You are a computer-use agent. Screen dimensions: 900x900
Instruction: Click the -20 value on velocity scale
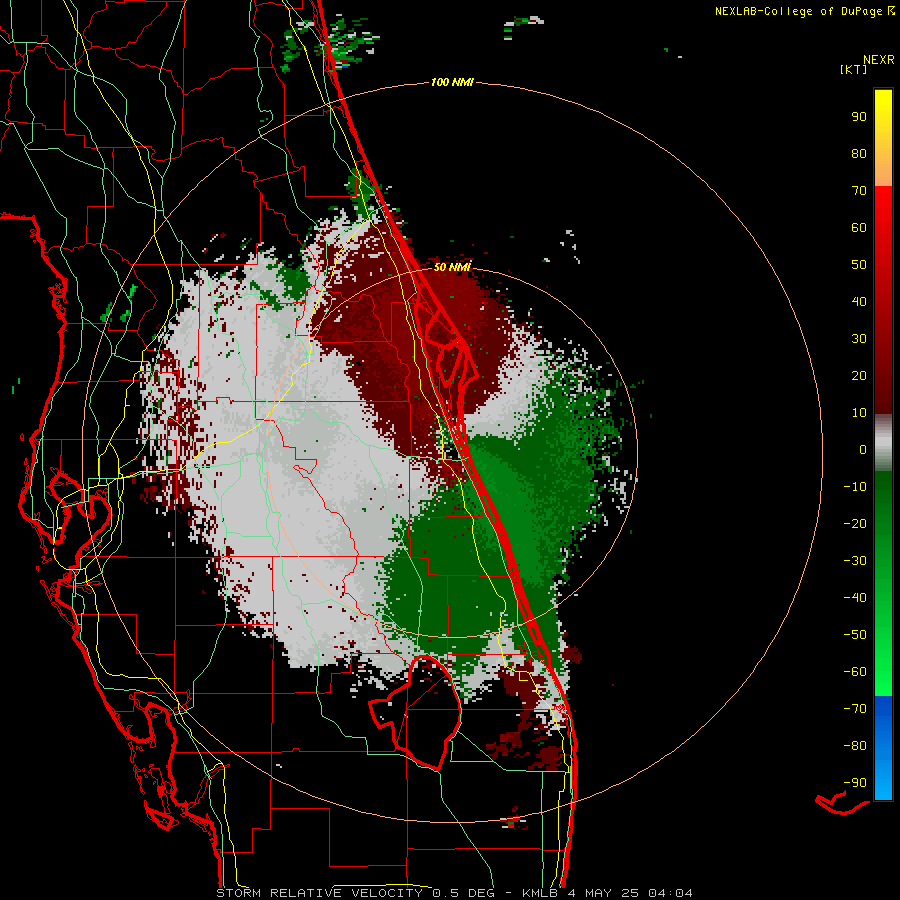(855, 524)
